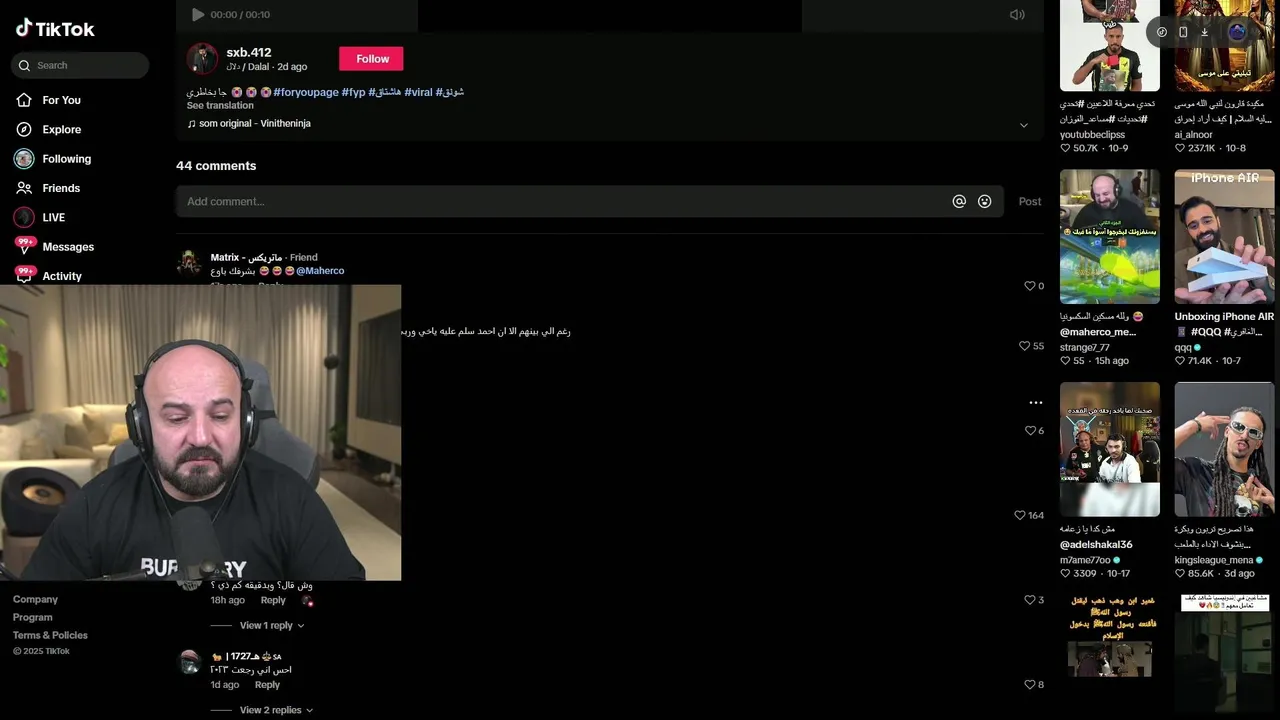Open the Terms & Policies footer section
This screenshot has width=1280, height=720.
(50, 636)
